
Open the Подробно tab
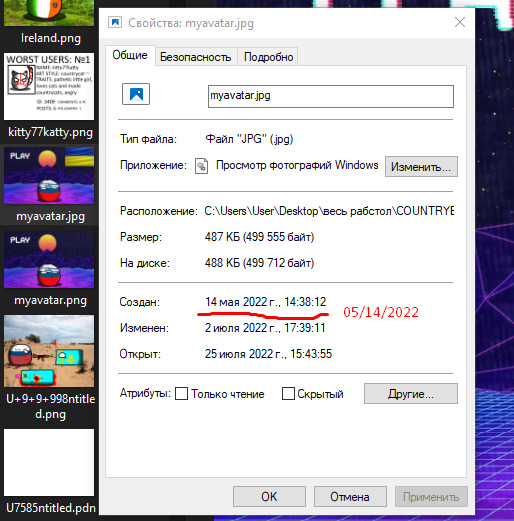268,57
